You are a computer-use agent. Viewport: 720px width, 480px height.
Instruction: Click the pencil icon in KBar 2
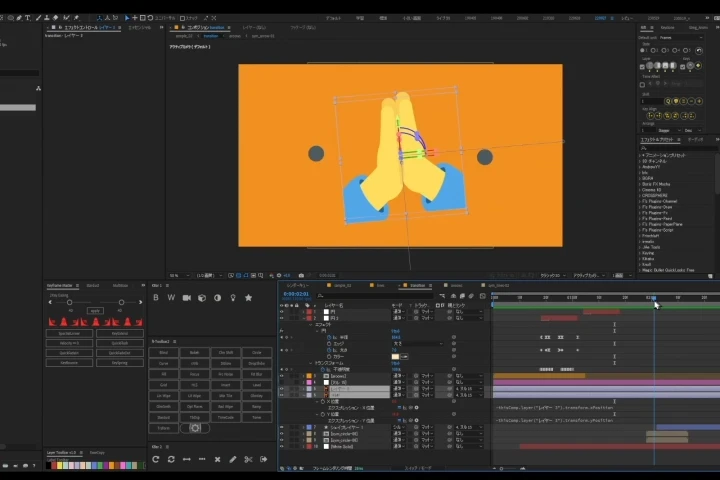coord(233,459)
